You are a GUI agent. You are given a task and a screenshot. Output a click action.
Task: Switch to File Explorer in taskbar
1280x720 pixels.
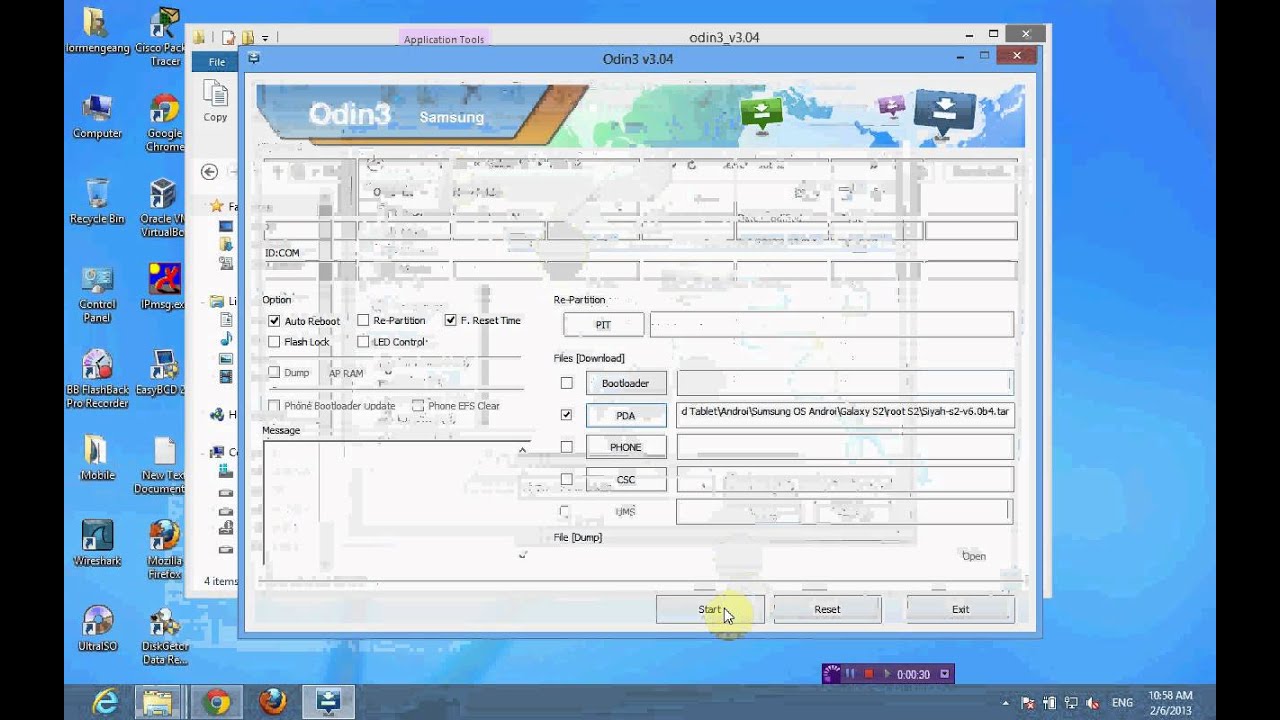tap(159, 702)
